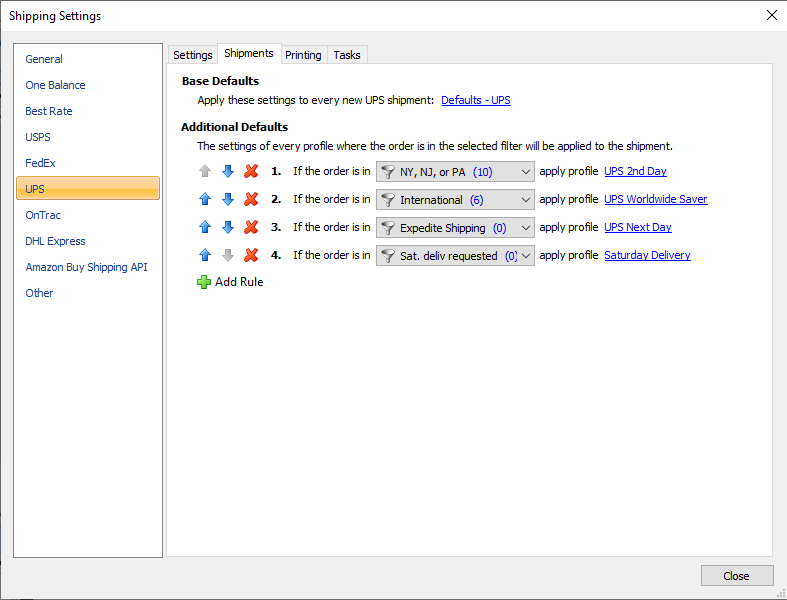787x600 pixels.
Task: Open the Expedite Shipping filter dropdown
Action: pos(455,228)
